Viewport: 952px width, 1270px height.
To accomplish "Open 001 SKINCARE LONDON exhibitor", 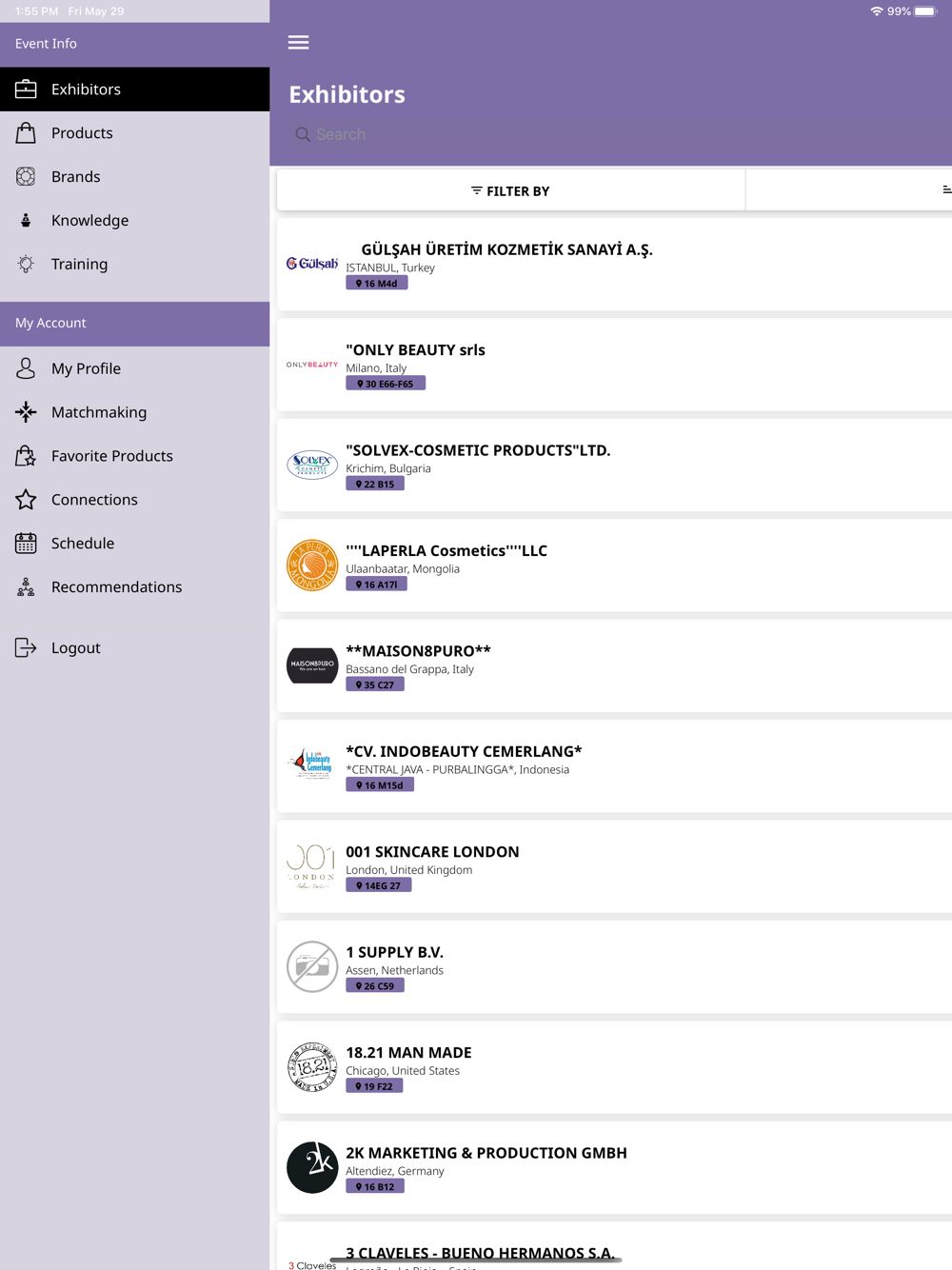I will tap(614, 866).
